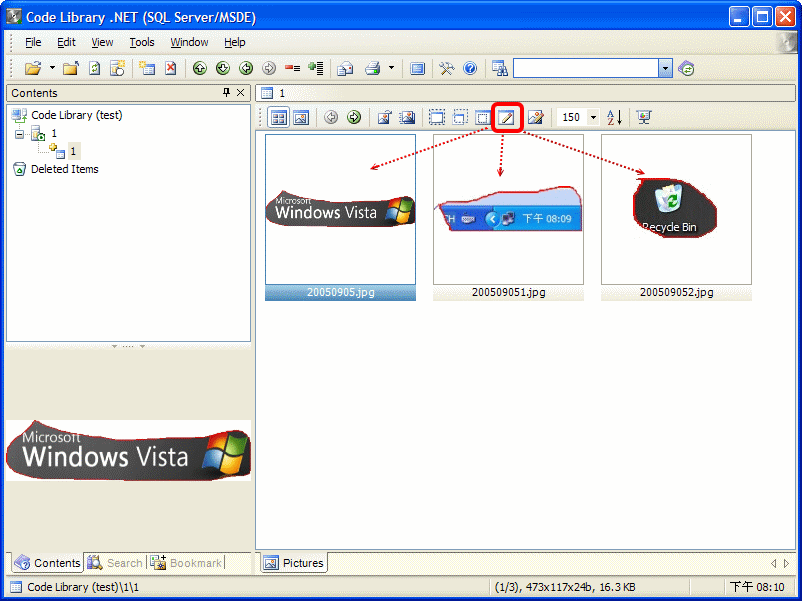The height and width of the screenshot is (601, 802).
Task: Click the binoculars search icon
Action: click(500, 68)
